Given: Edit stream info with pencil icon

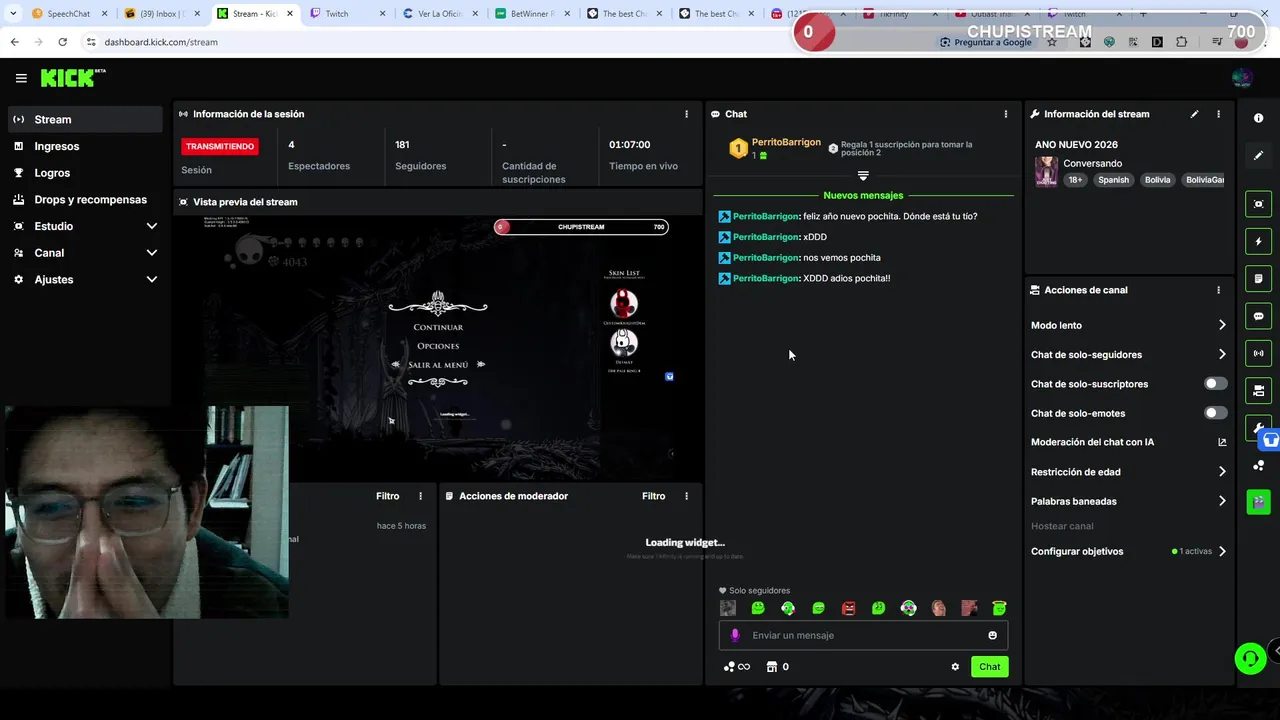Looking at the screenshot, I should coord(1194,114).
